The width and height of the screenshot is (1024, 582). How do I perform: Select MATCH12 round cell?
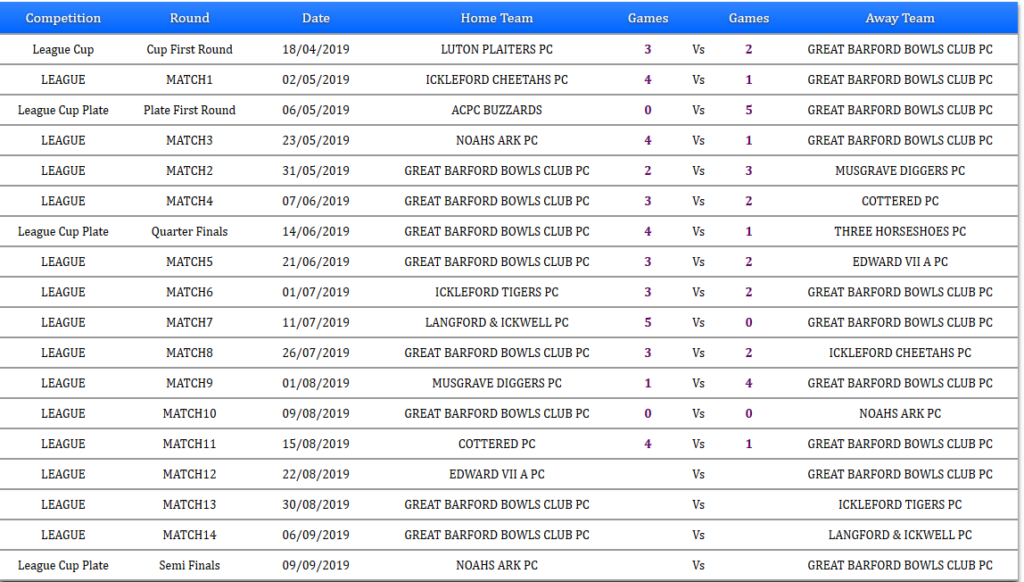point(189,475)
